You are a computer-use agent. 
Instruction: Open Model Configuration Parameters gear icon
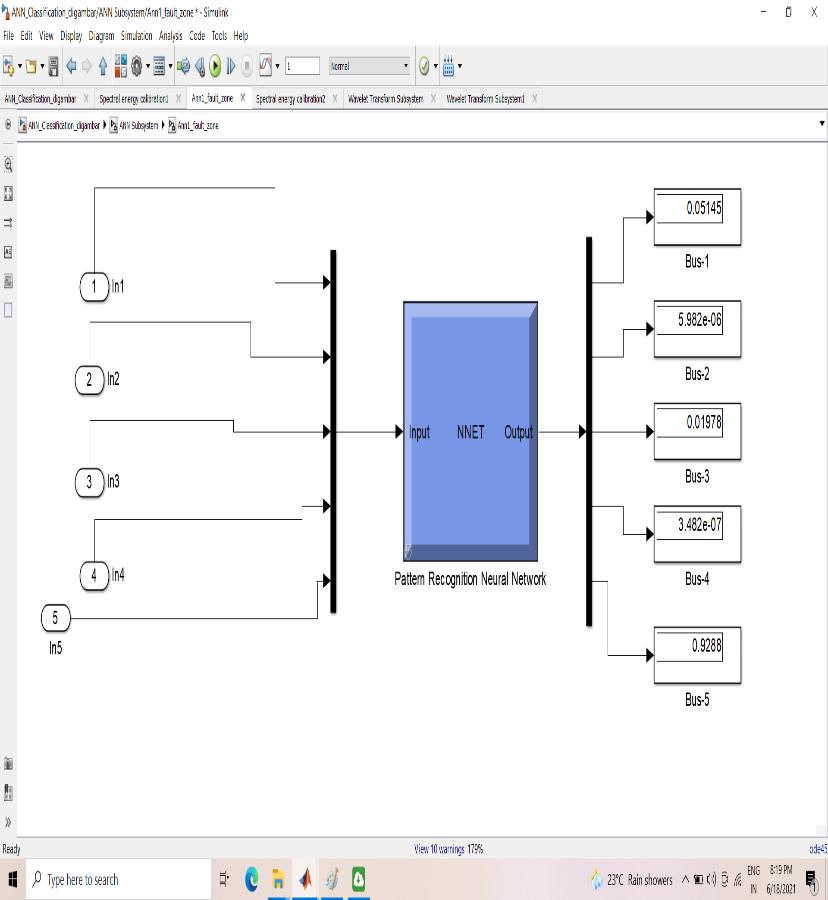point(137,67)
